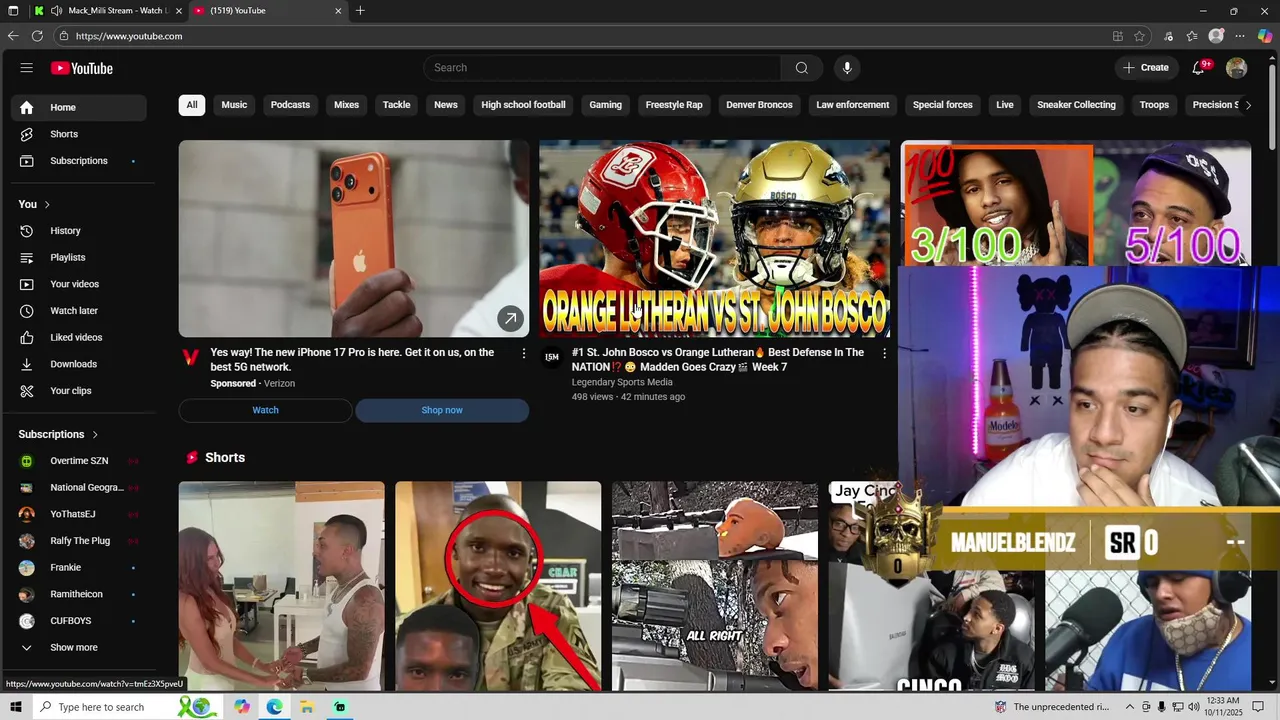Switch to the Mack_Milli Stream browser tab
This screenshot has width=1280, height=720.
[108, 11]
